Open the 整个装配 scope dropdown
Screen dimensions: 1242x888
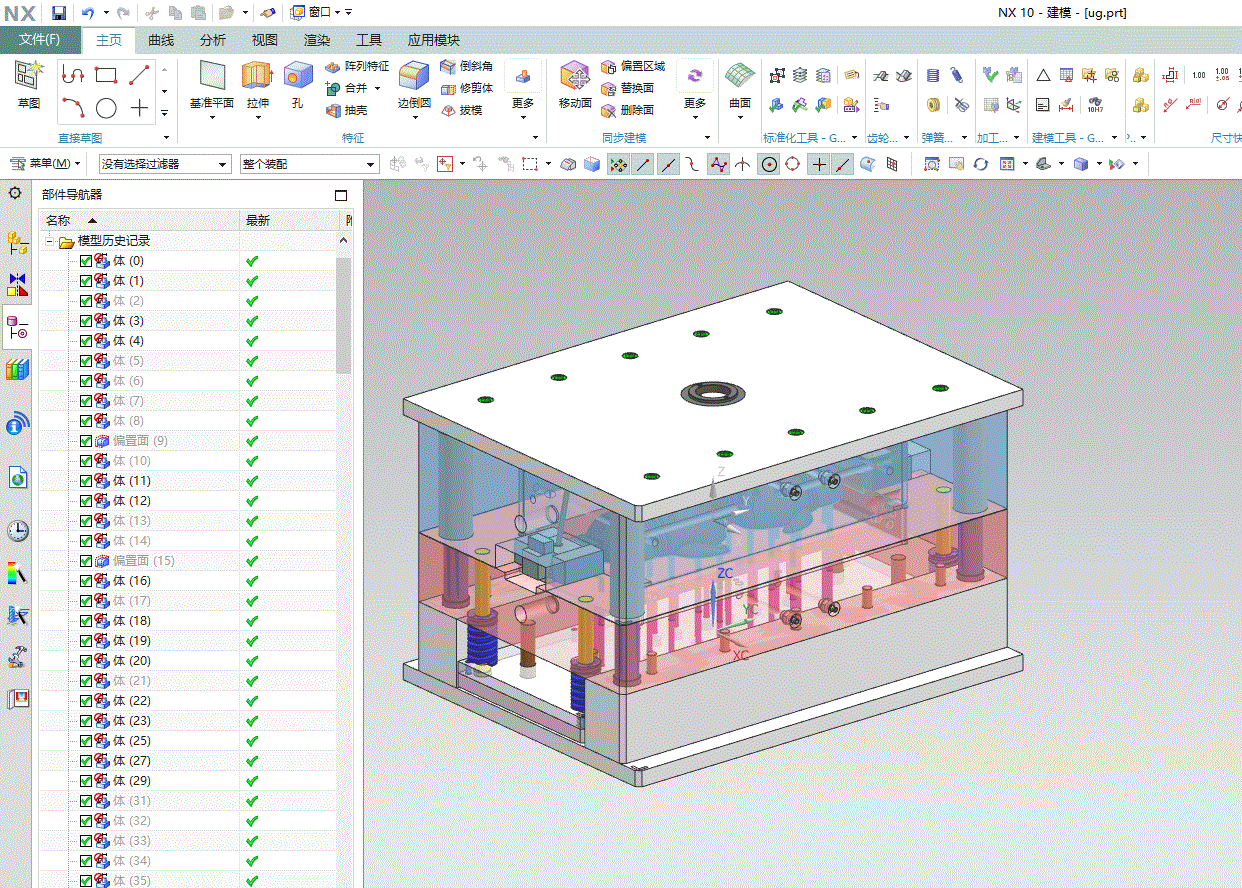pos(310,164)
